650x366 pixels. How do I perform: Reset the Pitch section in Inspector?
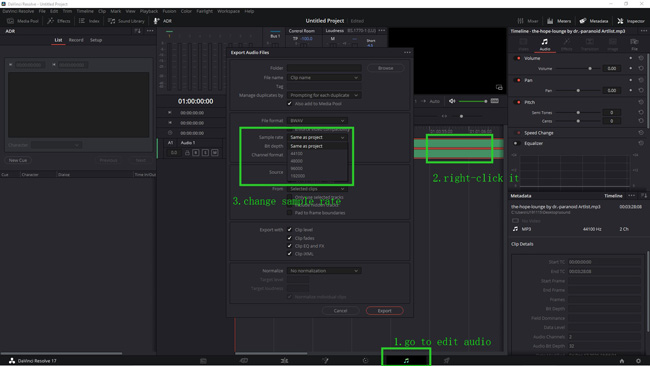641,102
